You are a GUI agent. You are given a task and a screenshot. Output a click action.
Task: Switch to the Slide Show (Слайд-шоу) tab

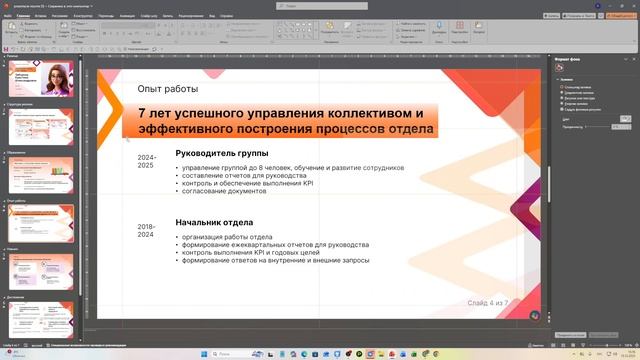[x=149, y=16]
